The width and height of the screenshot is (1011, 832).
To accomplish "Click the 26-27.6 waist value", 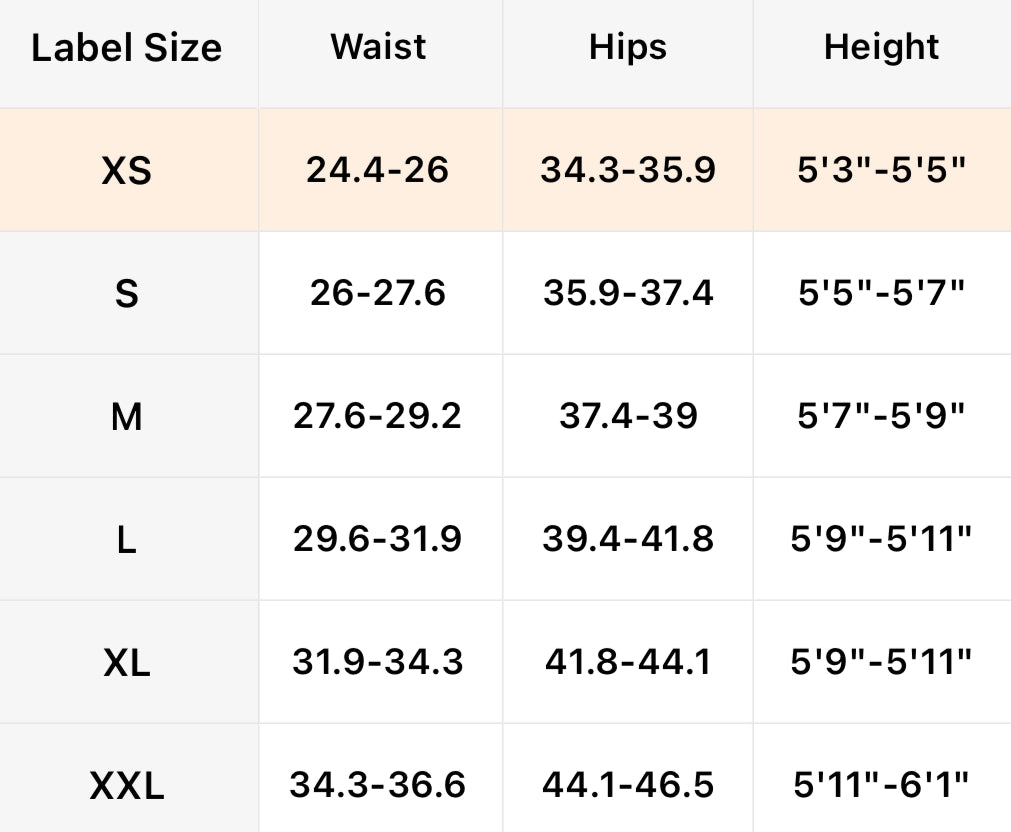I will pos(378,293).
